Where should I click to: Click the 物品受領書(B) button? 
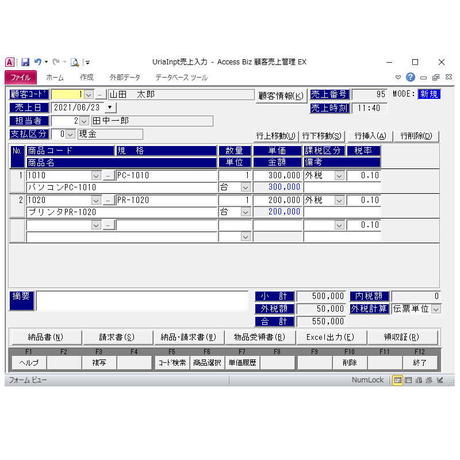pos(260,337)
